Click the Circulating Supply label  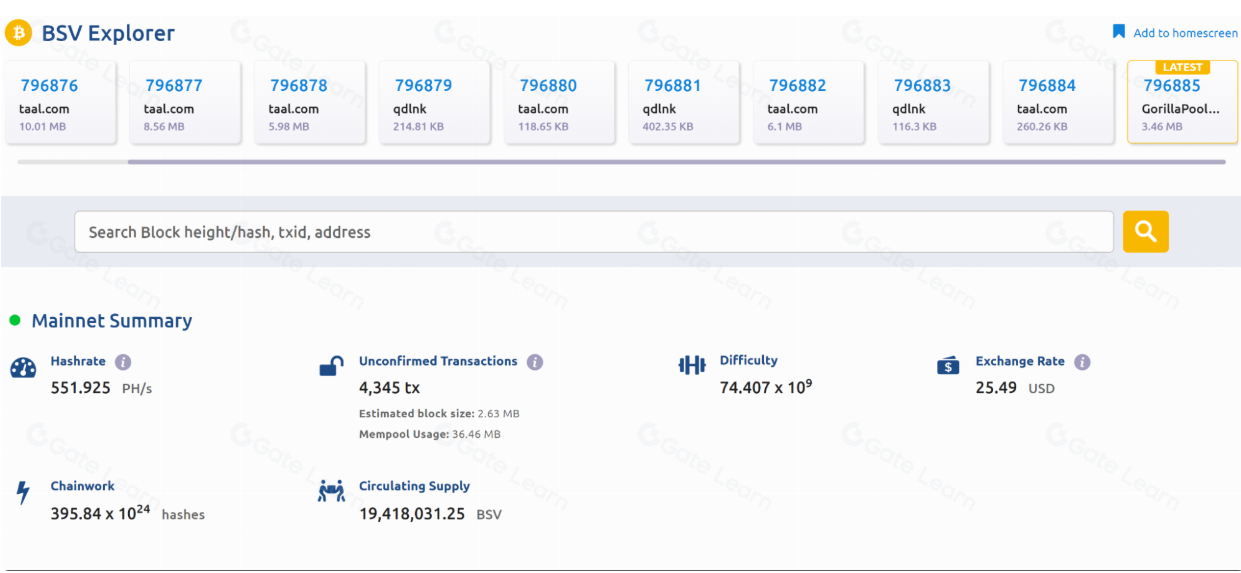coord(414,486)
